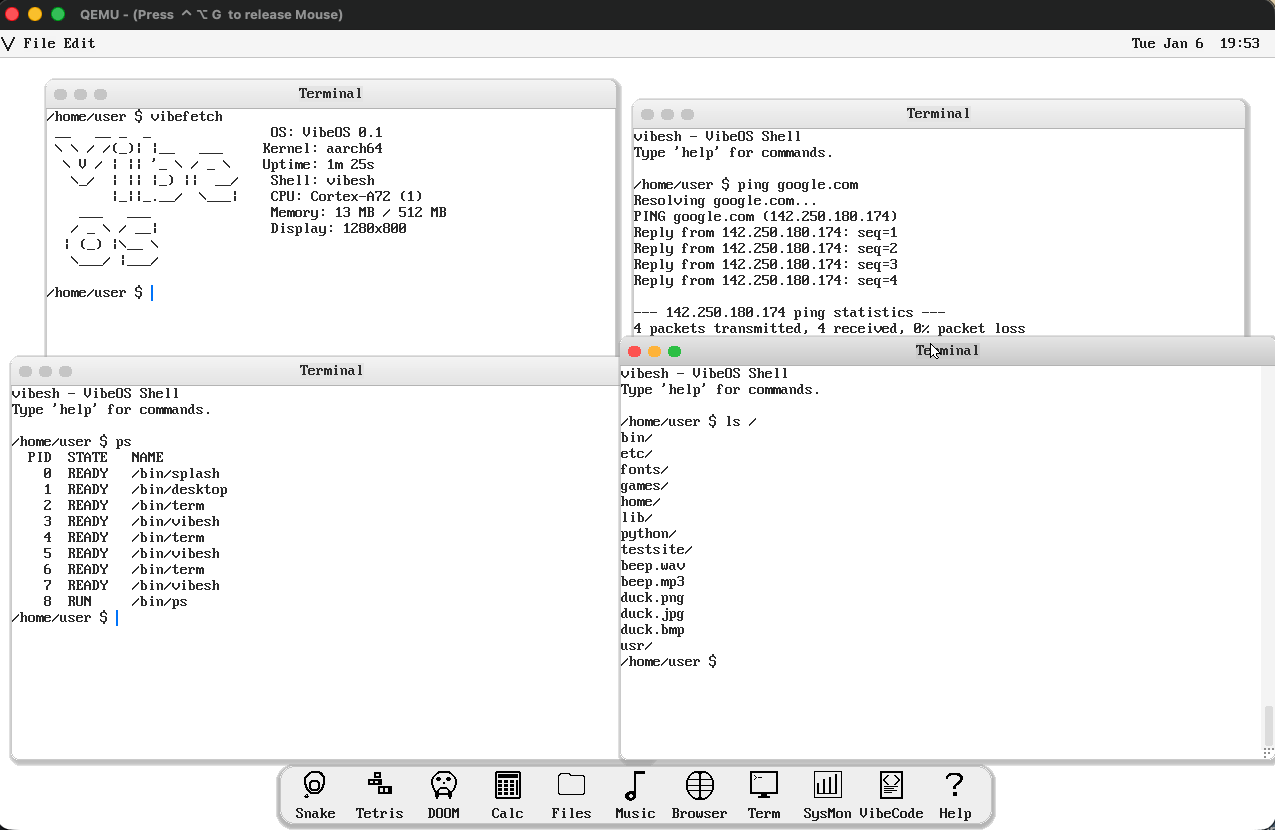Open Tetris from the dock
Screen dimensions: 1275x830
(379, 786)
